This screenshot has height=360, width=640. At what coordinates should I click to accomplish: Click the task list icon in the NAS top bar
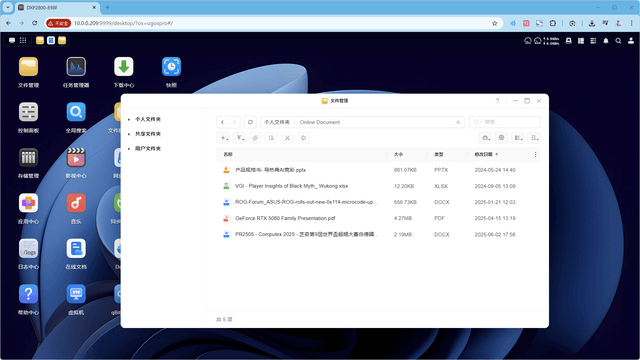coord(593,41)
